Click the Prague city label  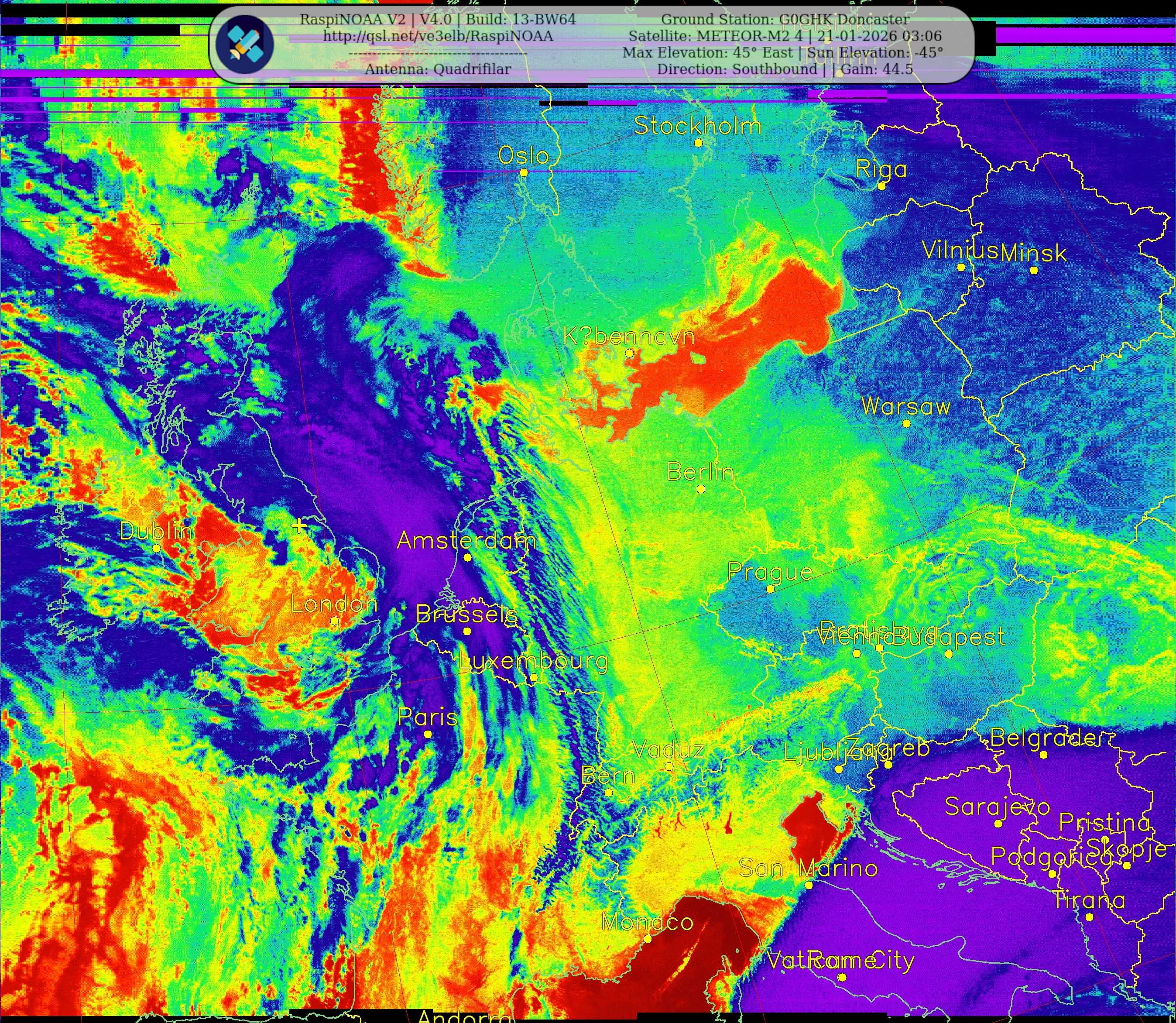tap(770, 571)
